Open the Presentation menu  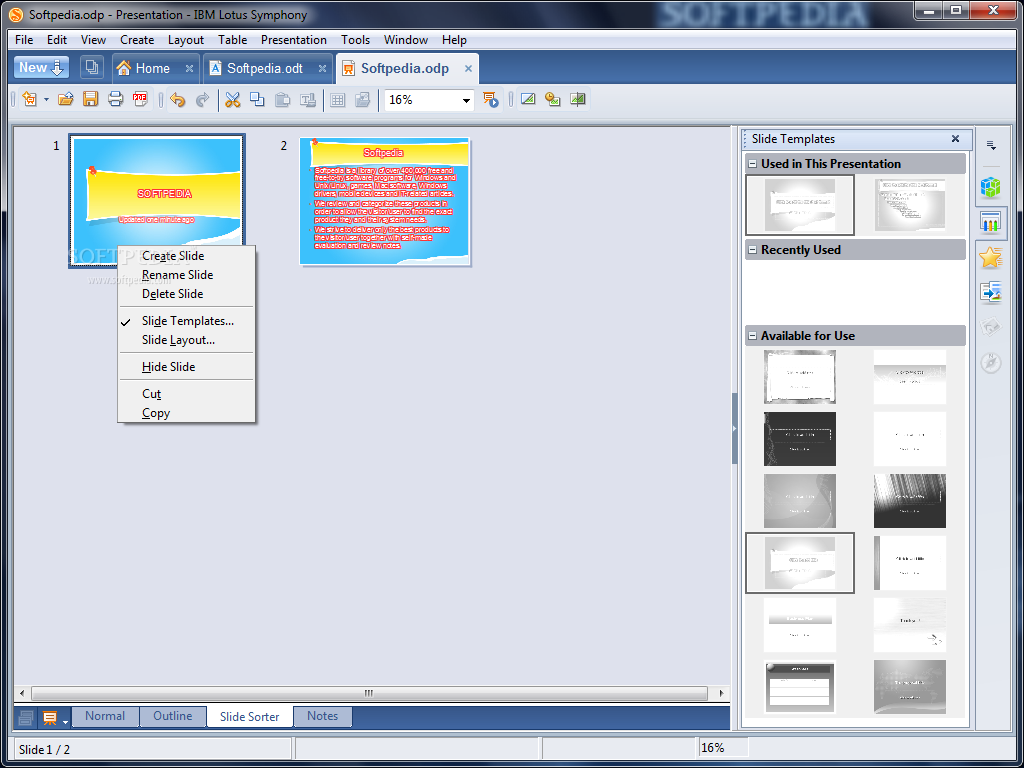coord(293,40)
